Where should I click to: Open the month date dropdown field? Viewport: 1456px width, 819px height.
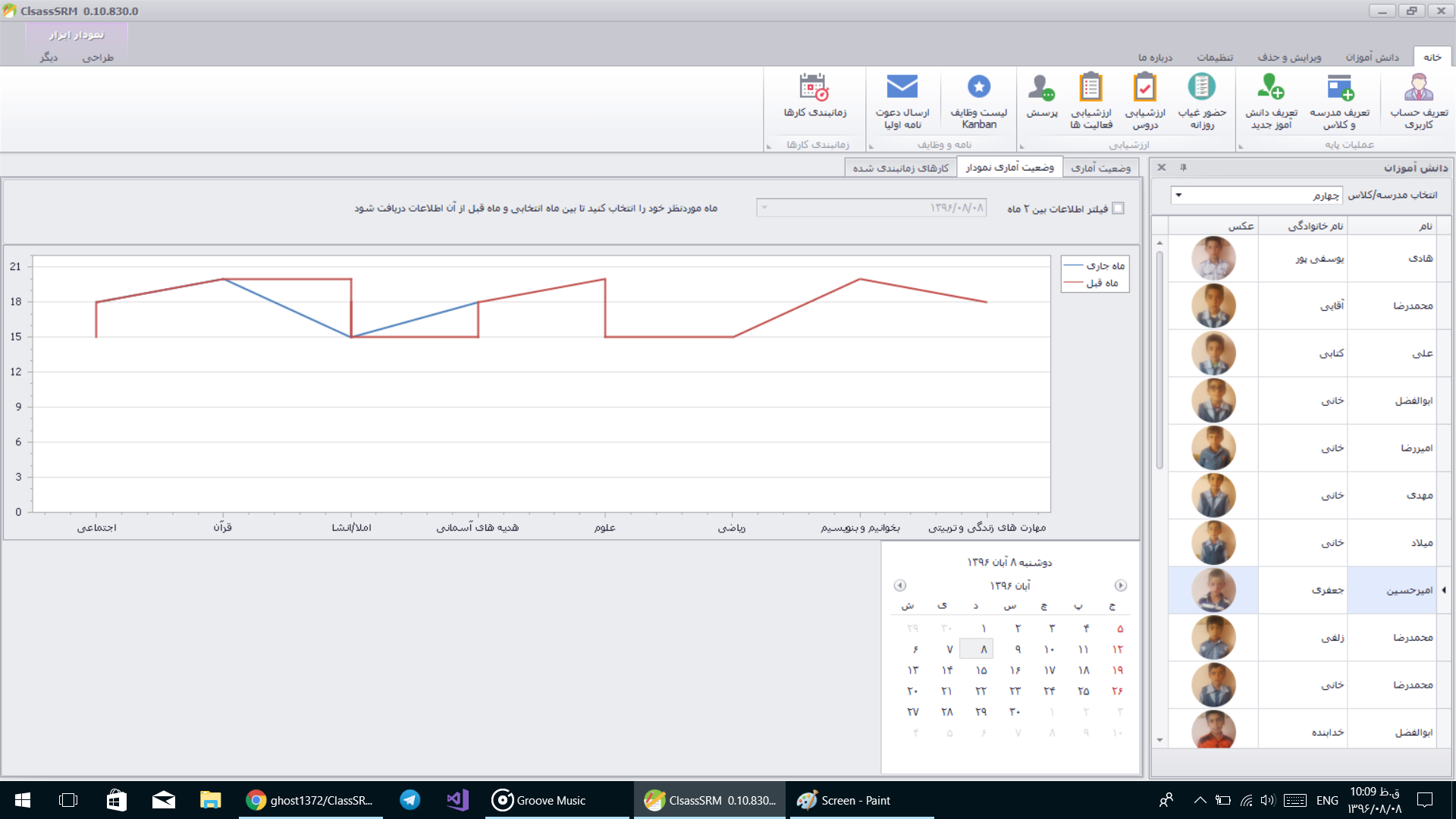764,208
